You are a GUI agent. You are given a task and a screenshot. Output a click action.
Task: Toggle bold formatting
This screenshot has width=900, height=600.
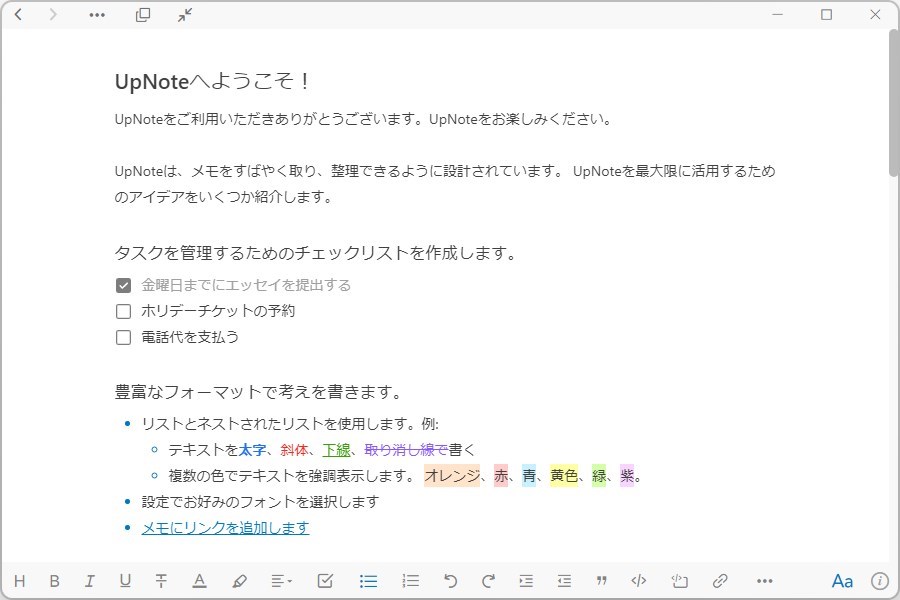click(55, 581)
